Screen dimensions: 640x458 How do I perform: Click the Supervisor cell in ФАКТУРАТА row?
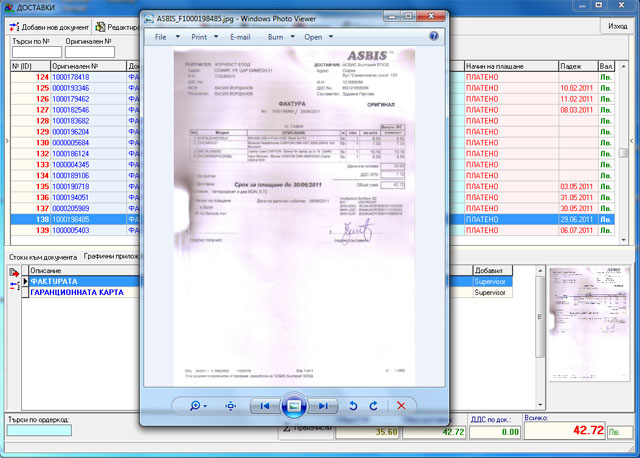pos(492,281)
